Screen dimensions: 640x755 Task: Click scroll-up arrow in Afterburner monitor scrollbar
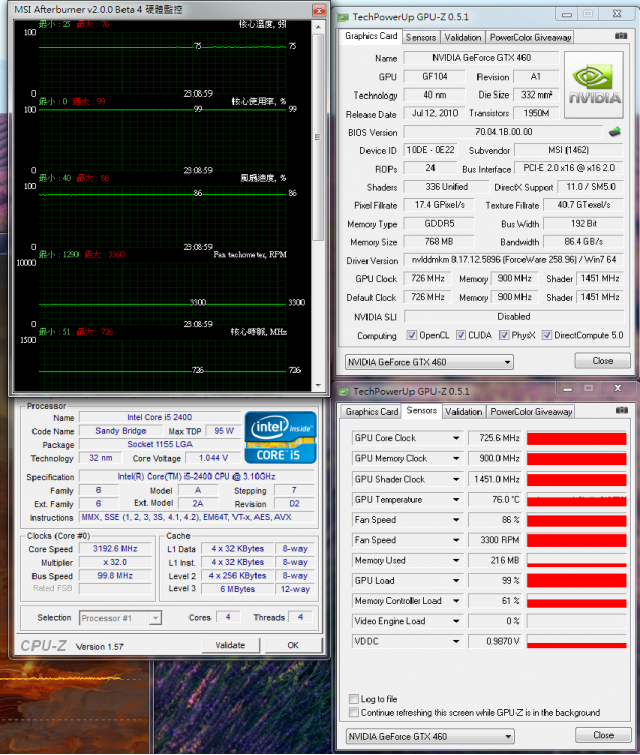pyautogui.click(x=318, y=27)
